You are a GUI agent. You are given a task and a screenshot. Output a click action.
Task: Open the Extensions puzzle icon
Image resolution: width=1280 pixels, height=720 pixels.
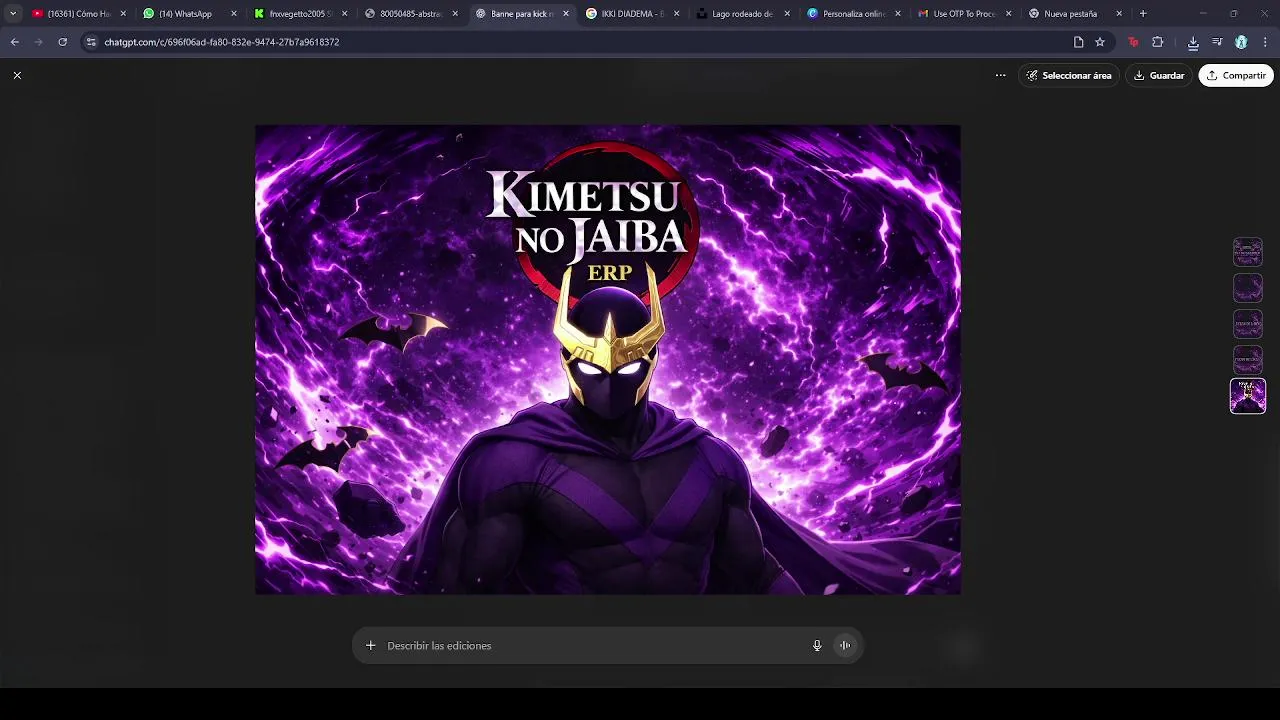1158,42
